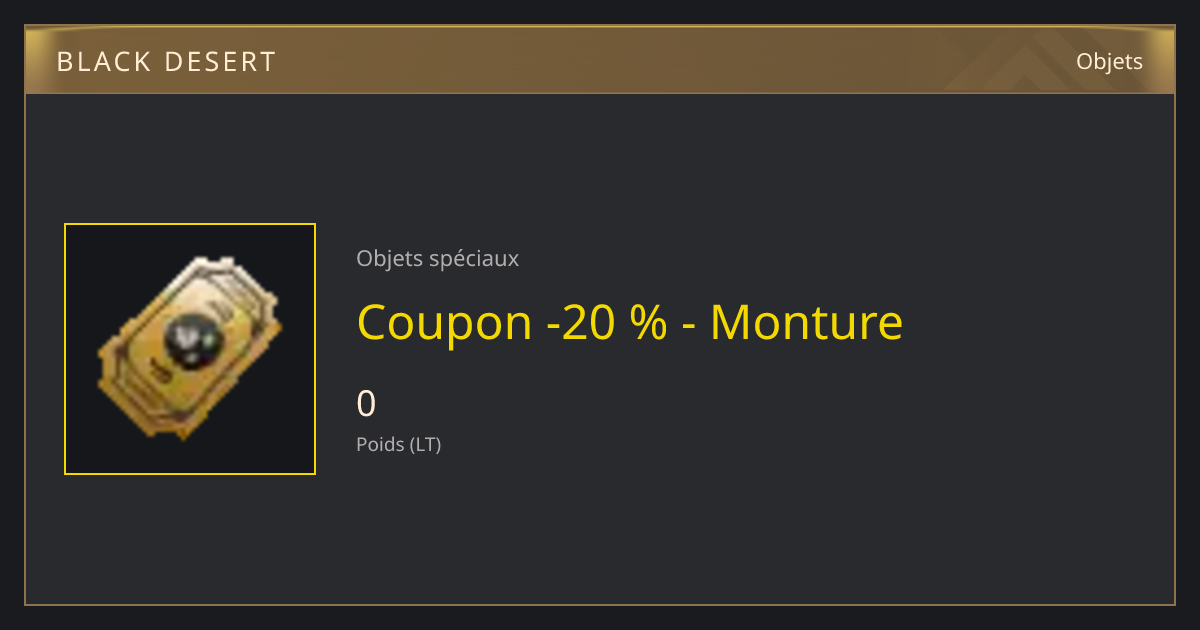
Task: Click the Poids (LT) label
Action: (x=398, y=445)
